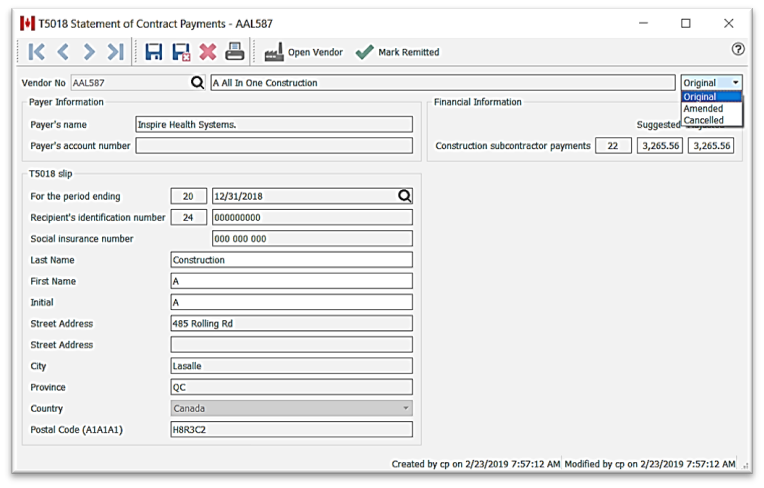Click the box 20 code field
The height and width of the screenshot is (488, 764).
pyautogui.click(x=189, y=196)
